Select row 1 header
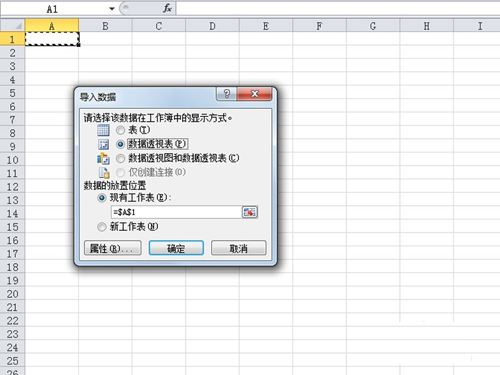The width and height of the screenshot is (500, 375). pos(12,39)
